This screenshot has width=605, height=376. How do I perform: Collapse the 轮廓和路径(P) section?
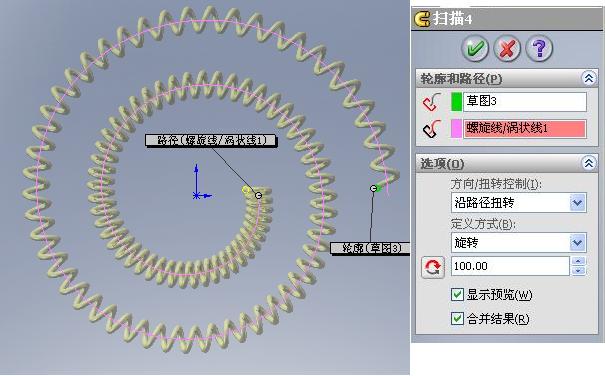click(589, 79)
